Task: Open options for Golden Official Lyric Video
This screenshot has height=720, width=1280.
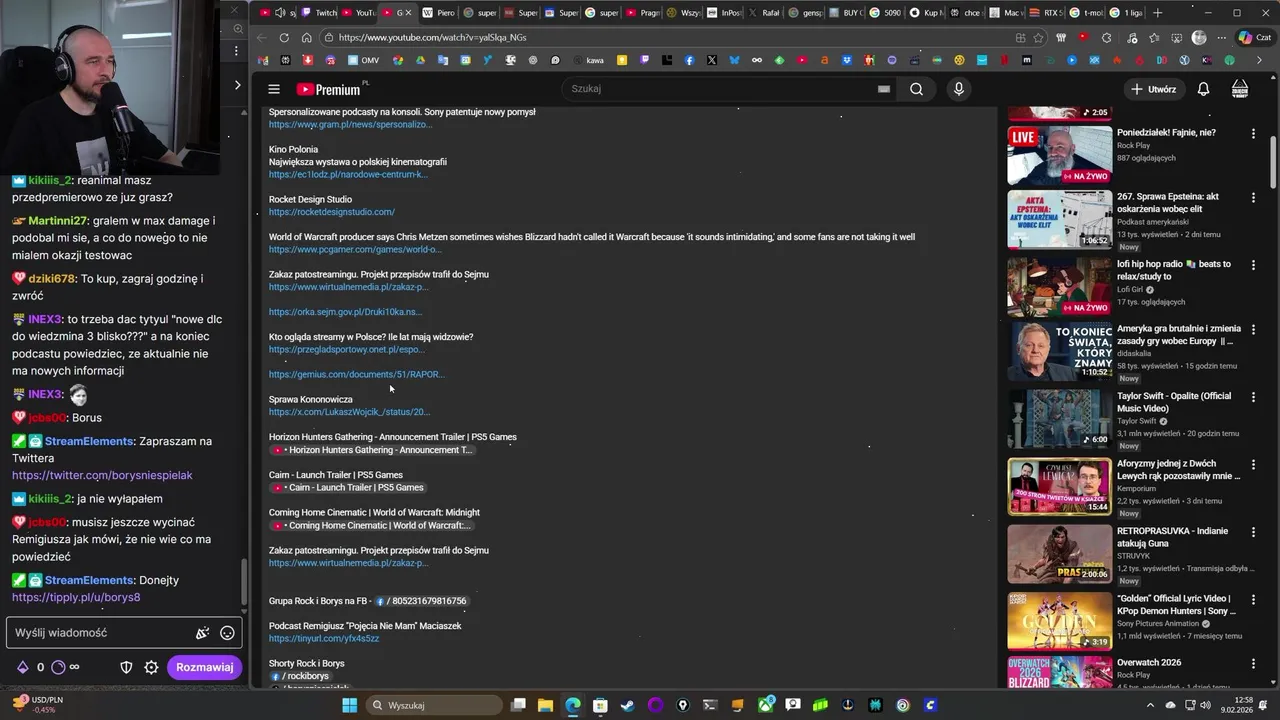Action: point(1253,599)
